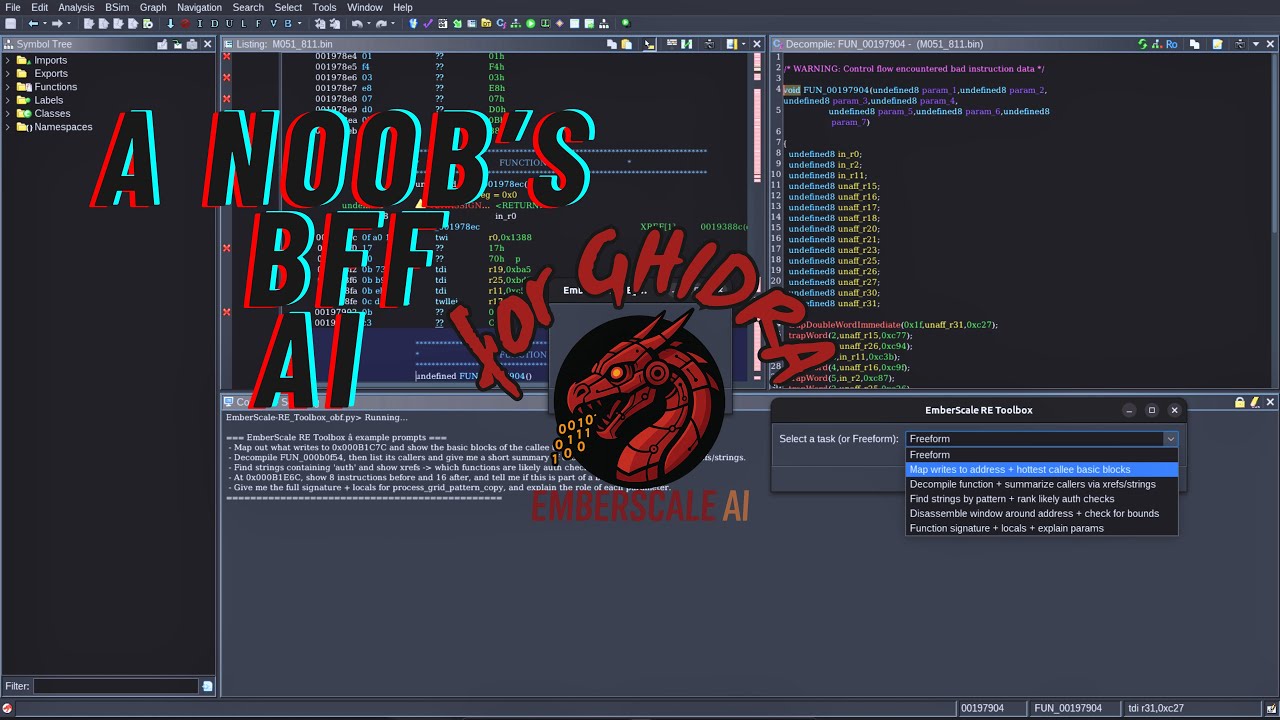The width and height of the screenshot is (1280, 720).
Task: Click the Ro toggle in Decompile panel
Action: [x=1171, y=44]
